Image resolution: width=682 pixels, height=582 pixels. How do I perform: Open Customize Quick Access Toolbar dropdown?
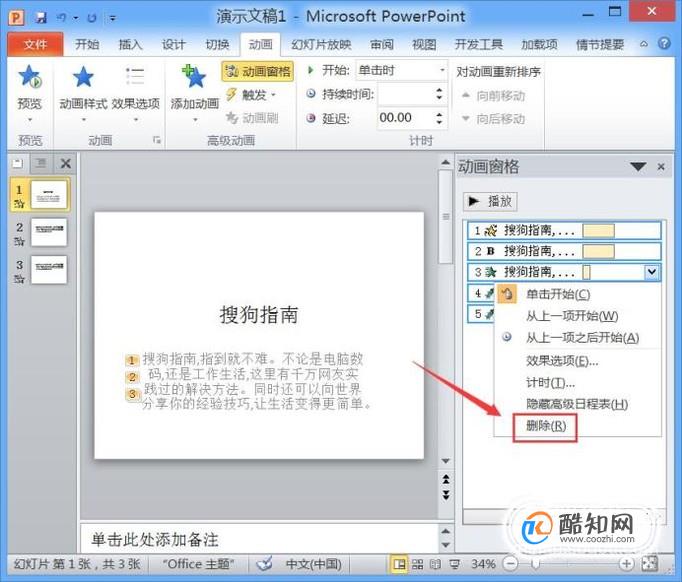pyautogui.click(x=113, y=18)
